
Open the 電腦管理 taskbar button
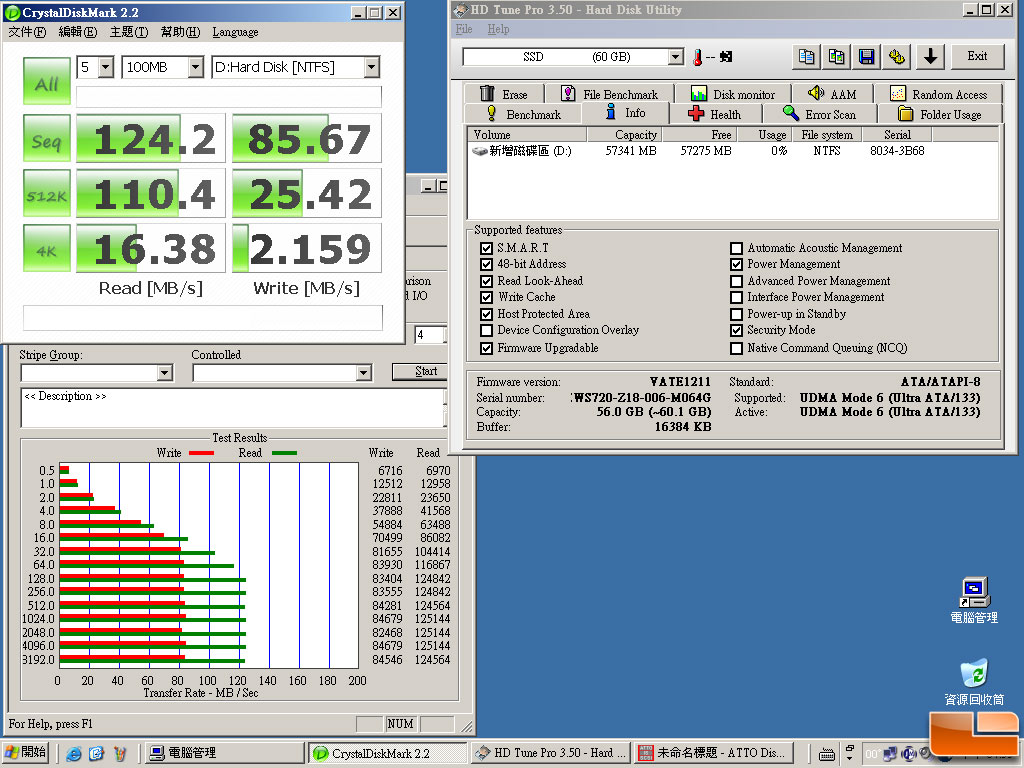pos(224,753)
